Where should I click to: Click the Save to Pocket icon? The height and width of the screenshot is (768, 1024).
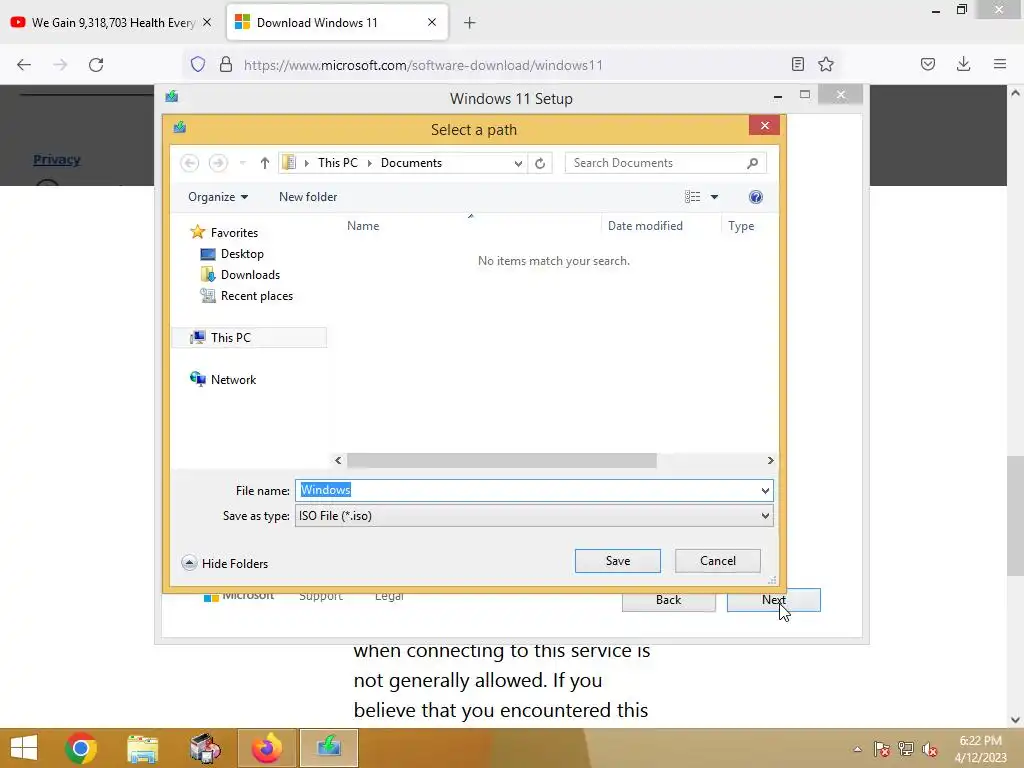point(927,64)
